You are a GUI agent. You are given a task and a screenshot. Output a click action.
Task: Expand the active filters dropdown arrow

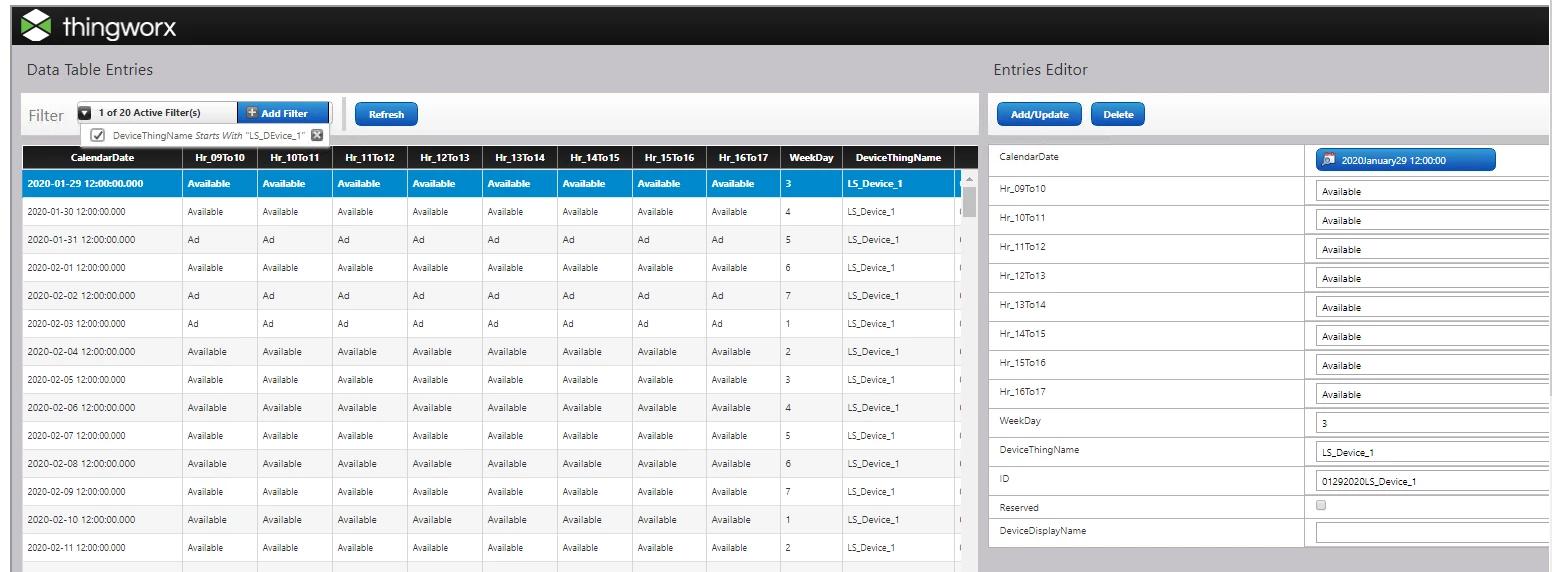pos(85,113)
